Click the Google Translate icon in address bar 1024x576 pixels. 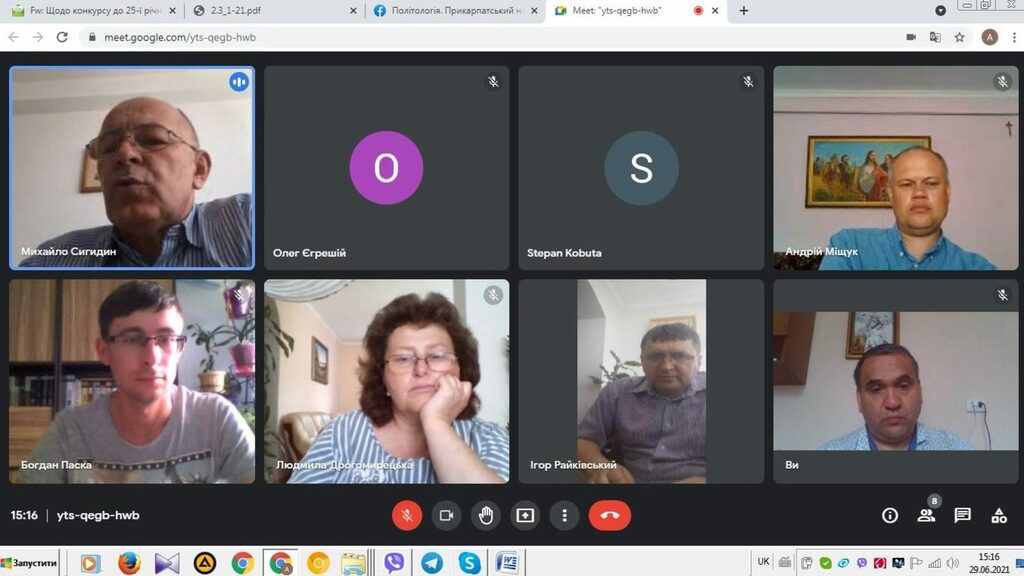935,37
